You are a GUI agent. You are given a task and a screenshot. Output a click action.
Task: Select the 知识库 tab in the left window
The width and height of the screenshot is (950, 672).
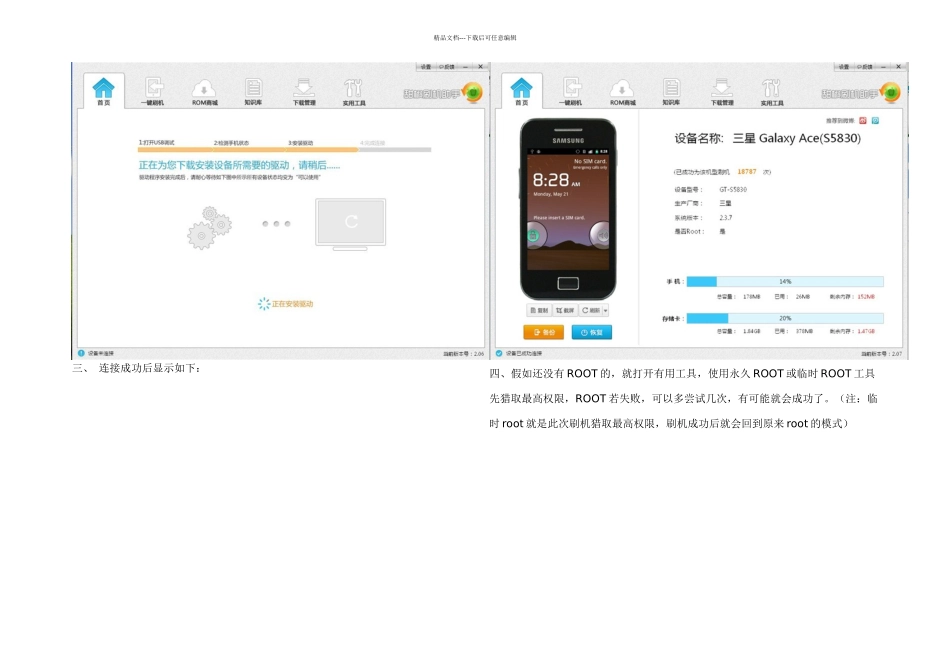coord(254,91)
